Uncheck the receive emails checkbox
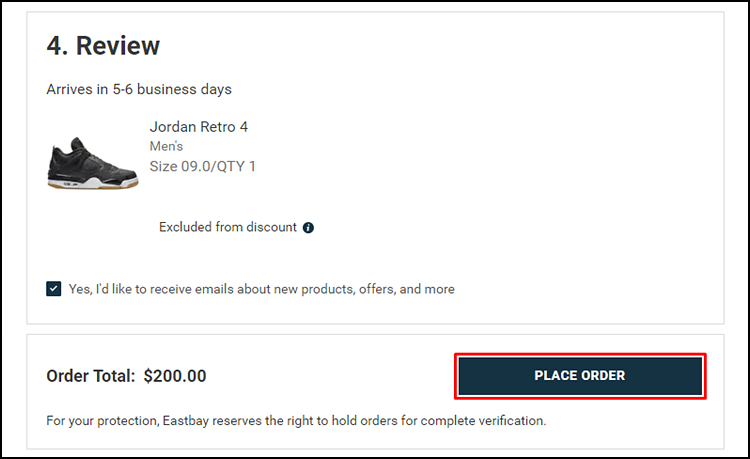750x459 pixels. [54, 289]
